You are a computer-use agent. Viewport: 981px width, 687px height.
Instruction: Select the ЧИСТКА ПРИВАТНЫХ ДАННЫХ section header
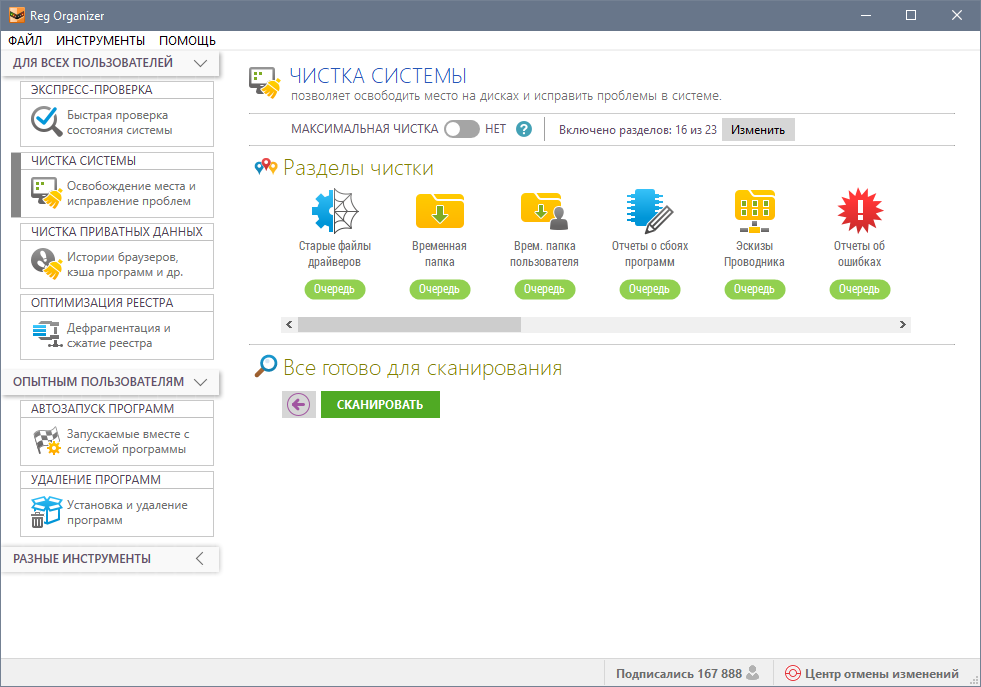[117, 232]
